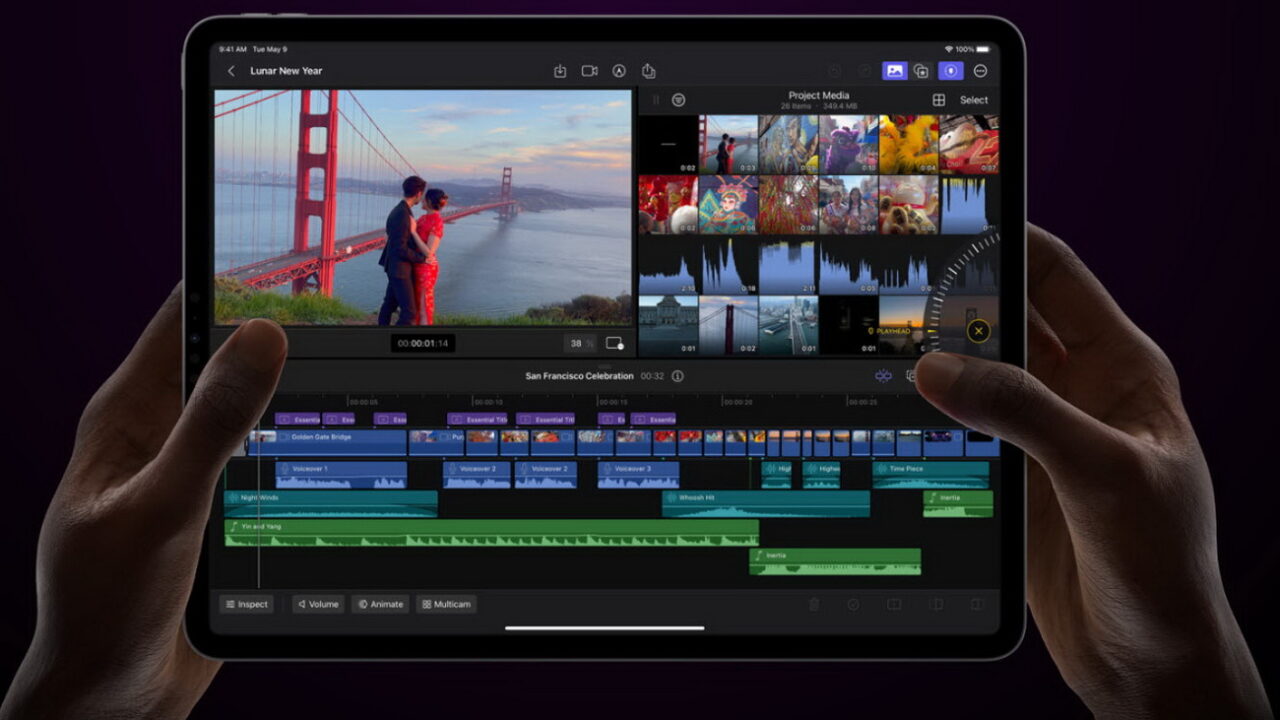This screenshot has height=720, width=1280.
Task: Select the Yin and Yang music clip
Action: pyautogui.click(x=491, y=533)
